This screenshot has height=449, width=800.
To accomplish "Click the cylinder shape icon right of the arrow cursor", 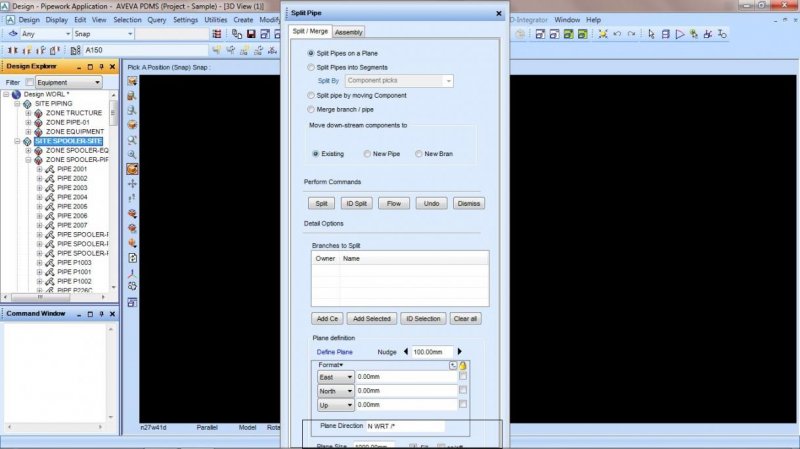I will click(x=665, y=34).
